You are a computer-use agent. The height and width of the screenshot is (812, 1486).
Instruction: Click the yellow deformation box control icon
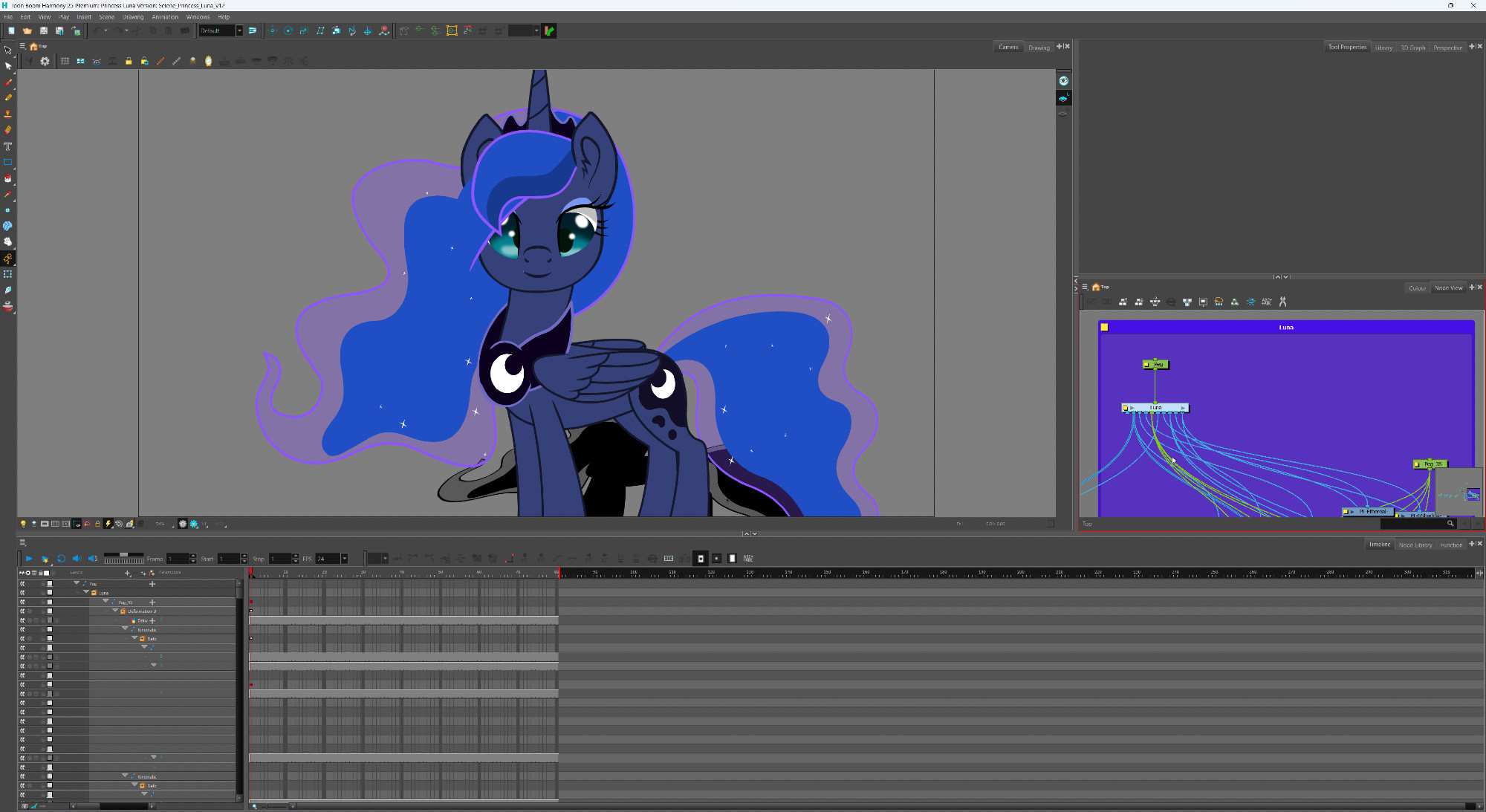pos(452,30)
